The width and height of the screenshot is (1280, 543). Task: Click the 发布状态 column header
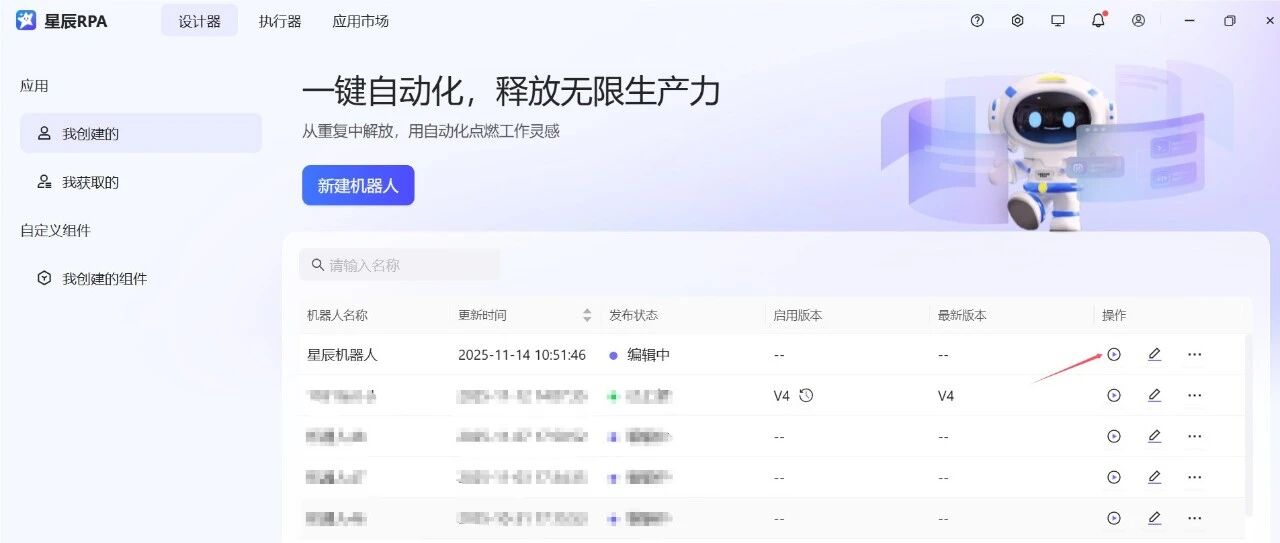click(x=634, y=315)
